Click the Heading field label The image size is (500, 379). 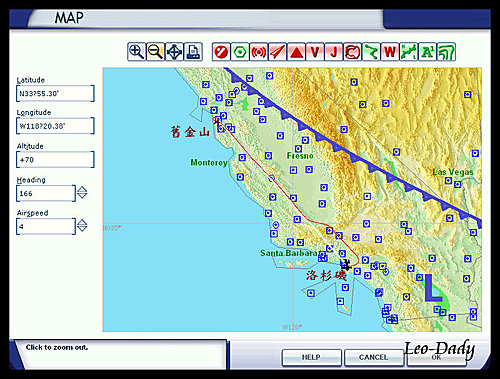(x=31, y=180)
